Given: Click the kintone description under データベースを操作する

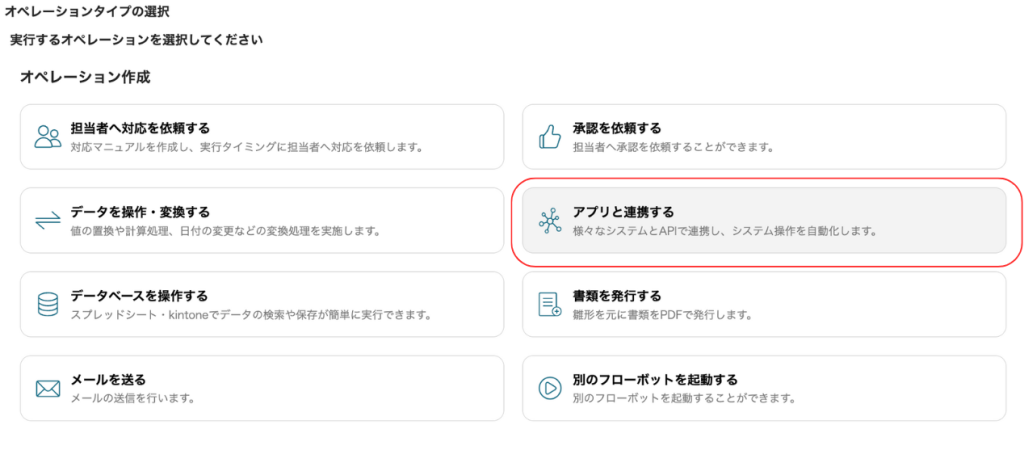Looking at the screenshot, I should pyautogui.click(x=251, y=315).
